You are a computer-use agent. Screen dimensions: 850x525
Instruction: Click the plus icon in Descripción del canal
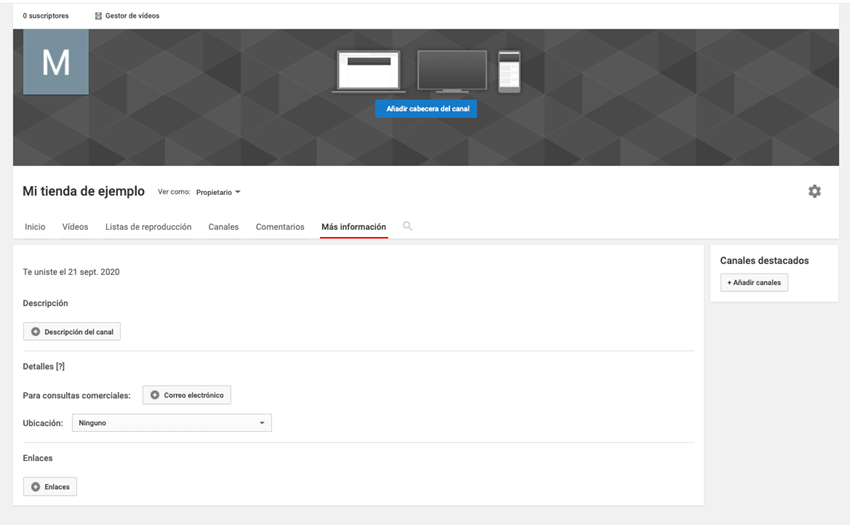pos(35,331)
